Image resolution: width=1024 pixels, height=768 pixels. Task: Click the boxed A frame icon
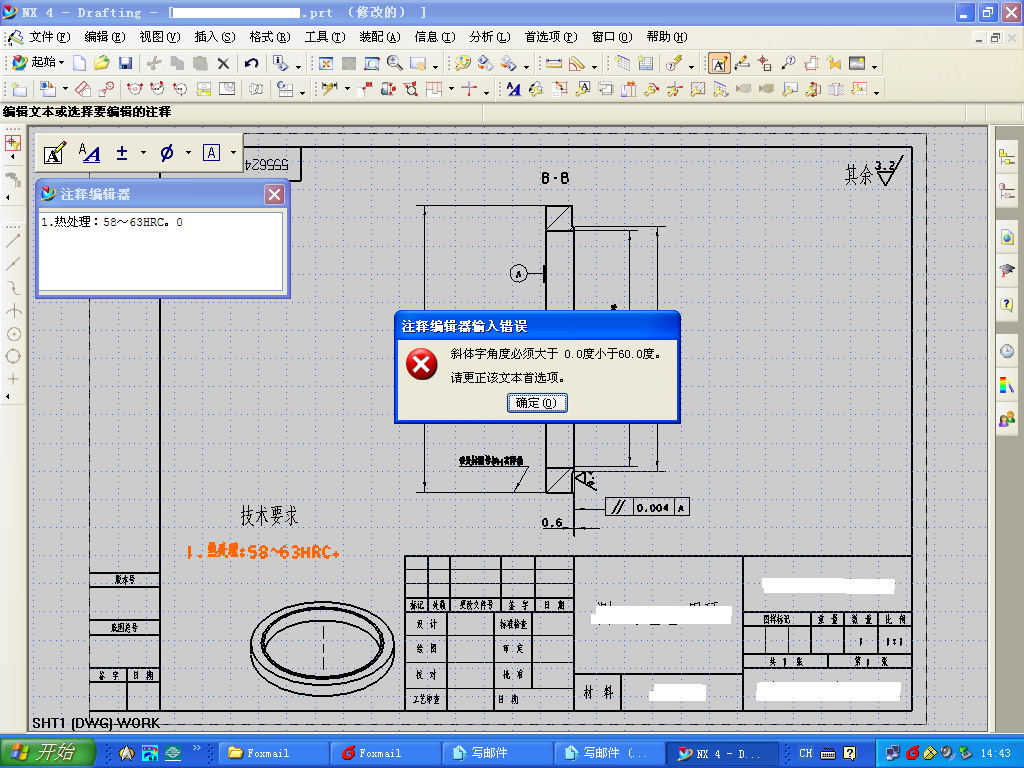click(x=211, y=153)
